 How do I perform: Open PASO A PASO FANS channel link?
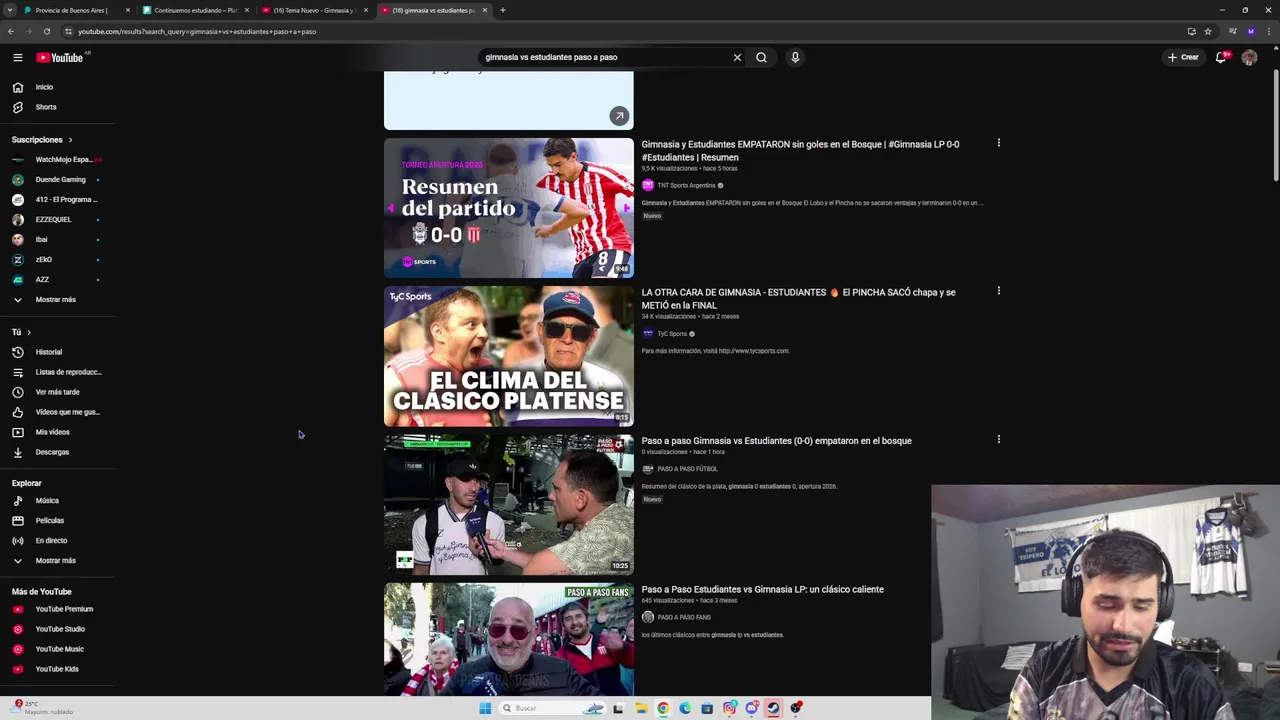pyautogui.click(x=684, y=617)
